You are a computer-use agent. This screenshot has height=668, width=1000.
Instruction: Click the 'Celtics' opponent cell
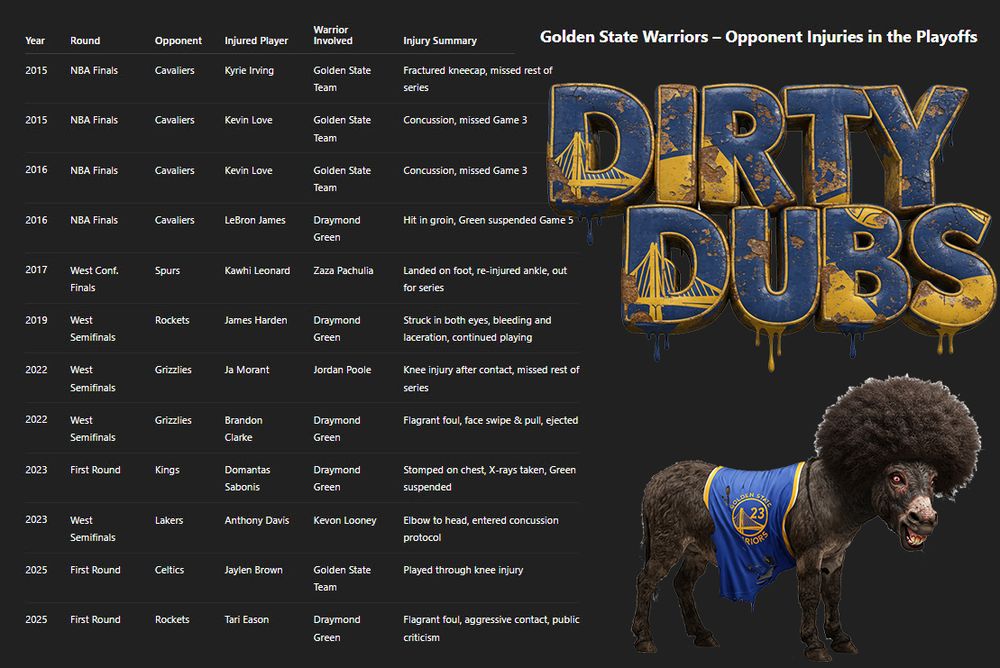(x=169, y=570)
